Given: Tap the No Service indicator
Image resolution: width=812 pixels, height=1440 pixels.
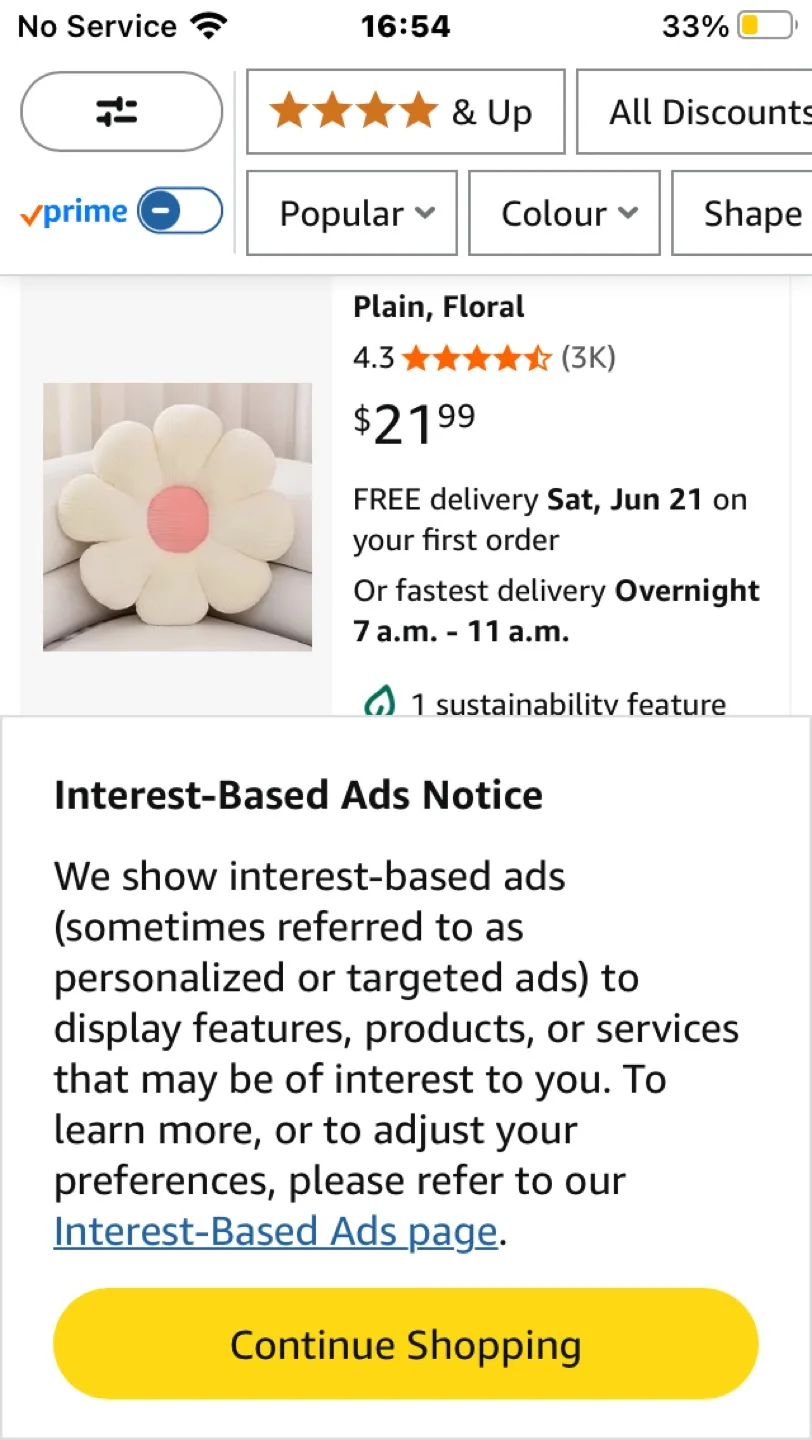Looking at the screenshot, I should tap(95, 26).
